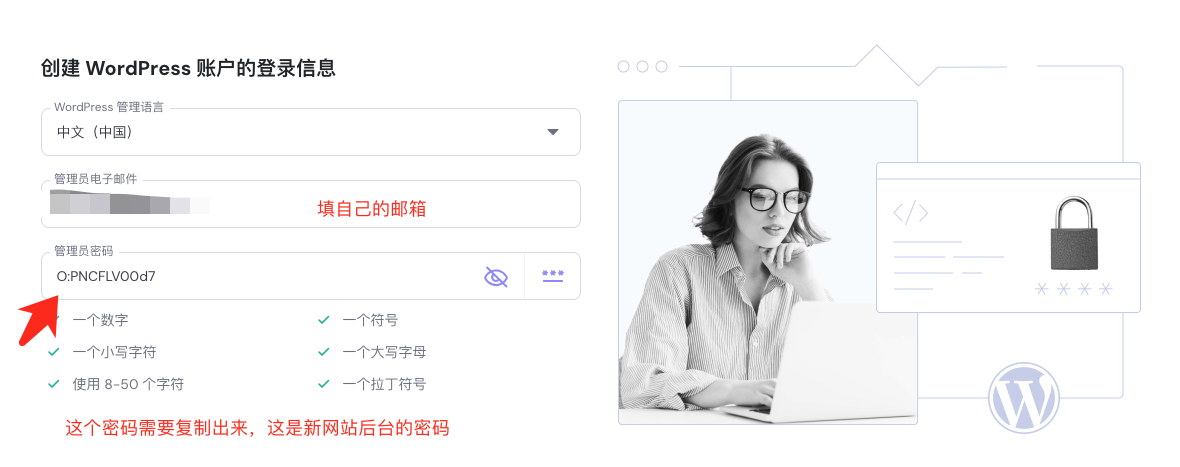Focus the administrator email field
The height and width of the screenshot is (467, 1180).
click(311, 204)
